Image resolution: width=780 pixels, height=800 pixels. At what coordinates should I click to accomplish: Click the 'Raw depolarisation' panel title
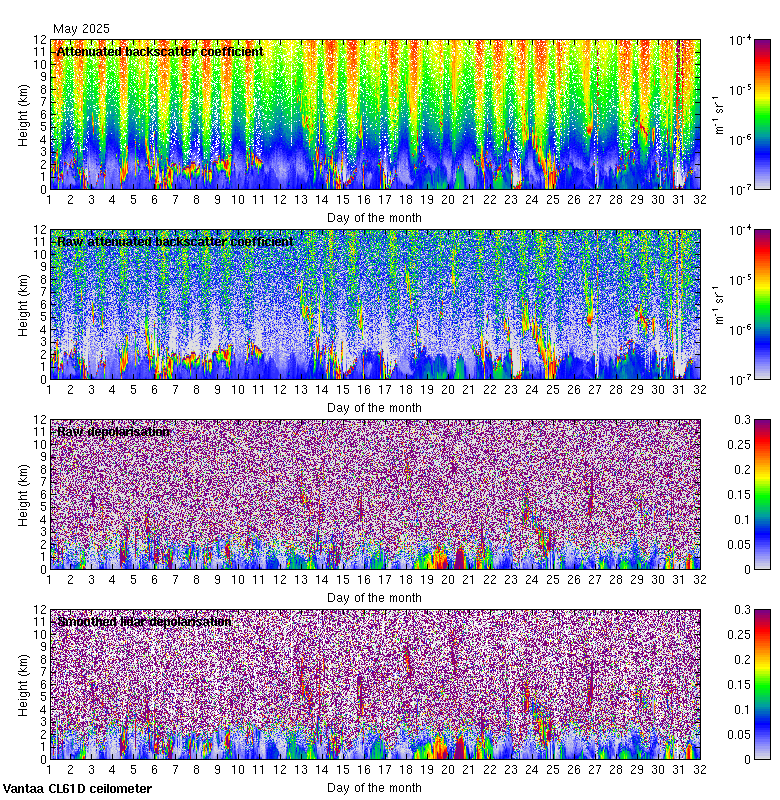pos(112,432)
